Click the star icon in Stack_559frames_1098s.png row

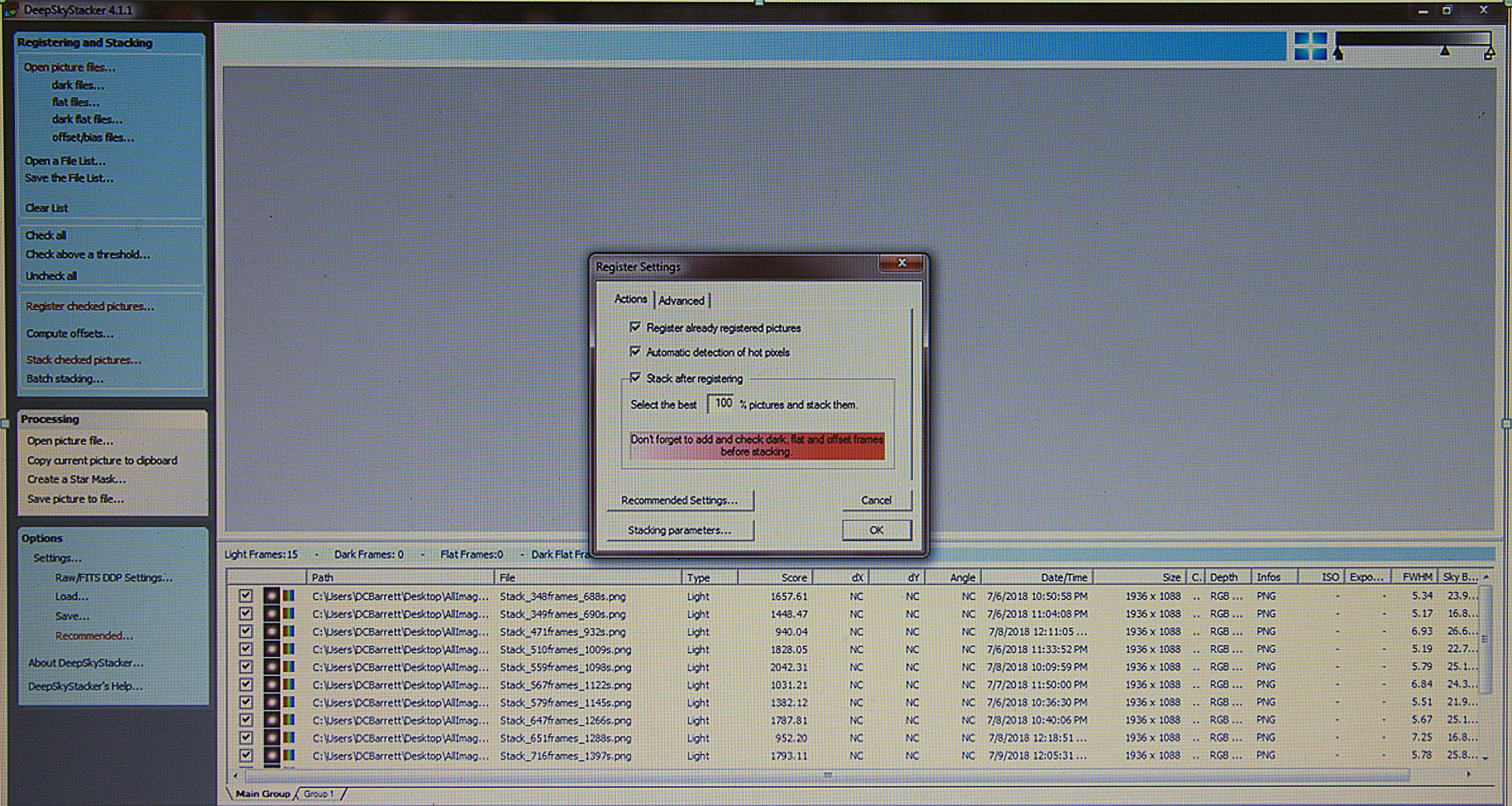point(271,667)
